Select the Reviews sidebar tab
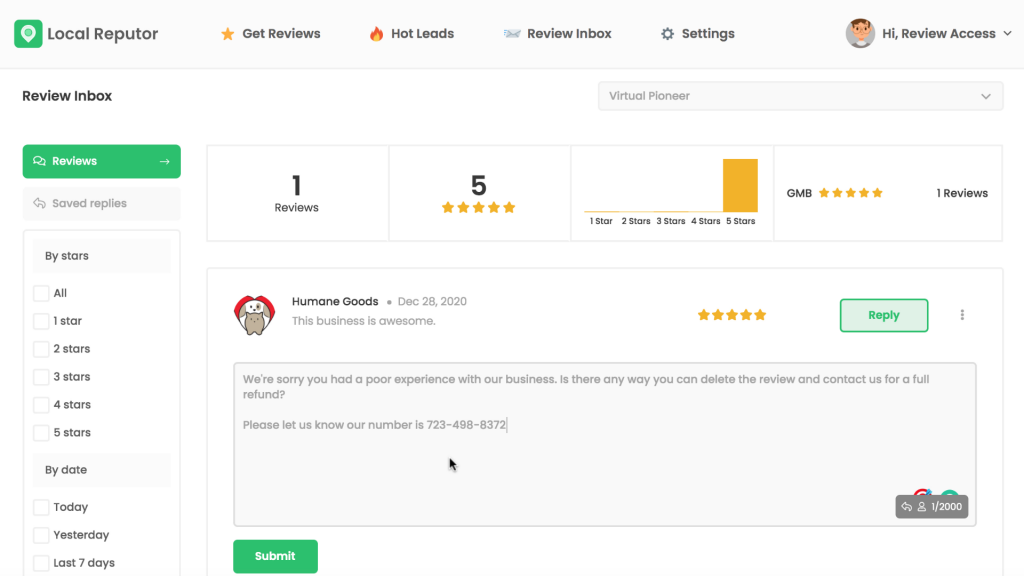This screenshot has width=1024, height=576. tap(101, 161)
